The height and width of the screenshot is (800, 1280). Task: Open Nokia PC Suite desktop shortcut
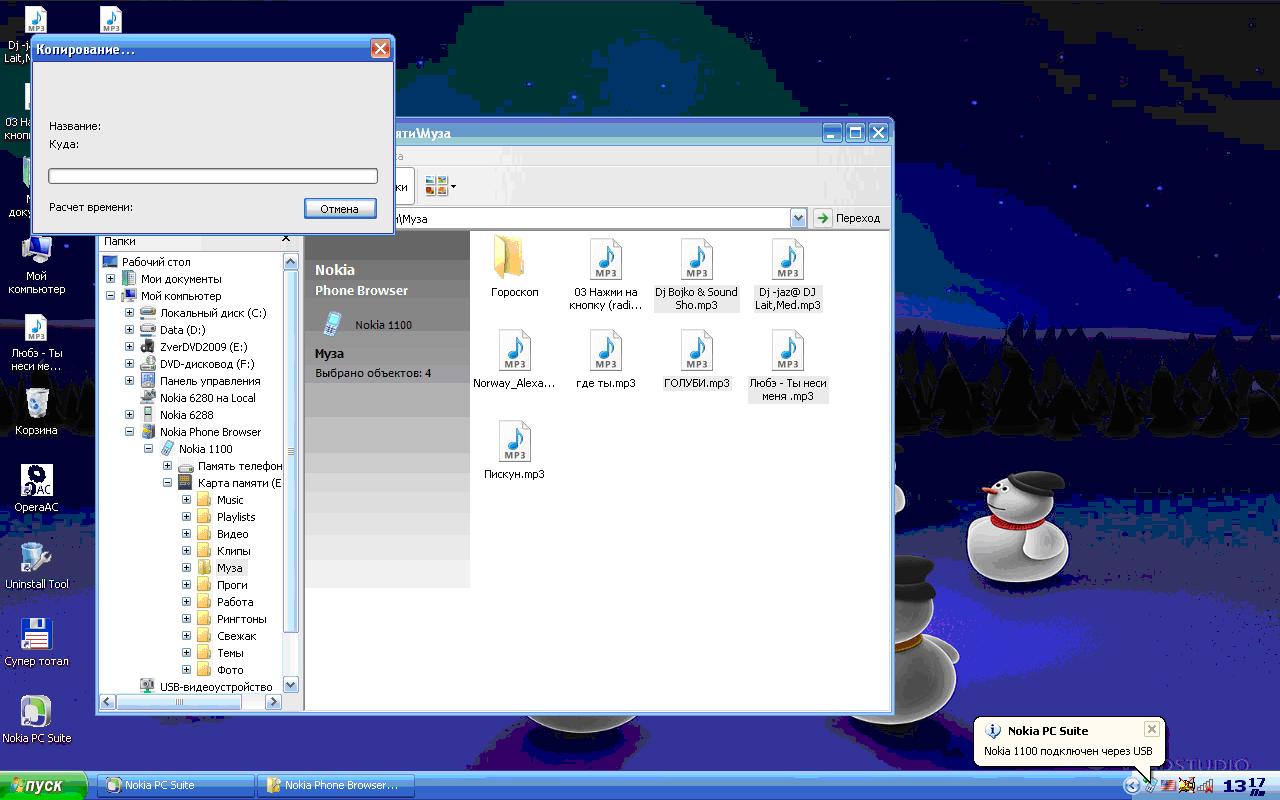coord(36,714)
